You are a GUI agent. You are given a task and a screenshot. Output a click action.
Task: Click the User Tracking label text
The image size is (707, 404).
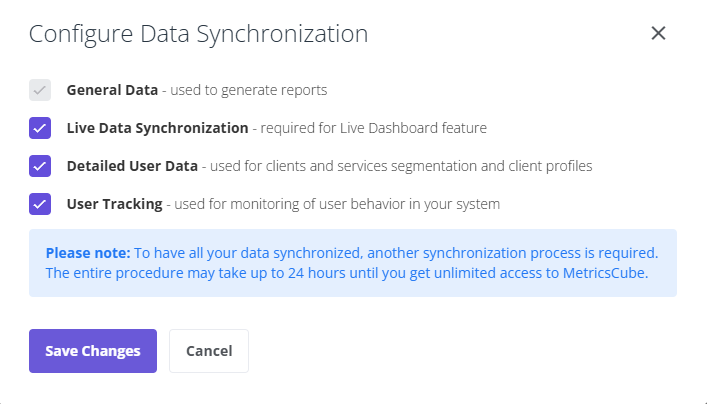tap(115, 204)
